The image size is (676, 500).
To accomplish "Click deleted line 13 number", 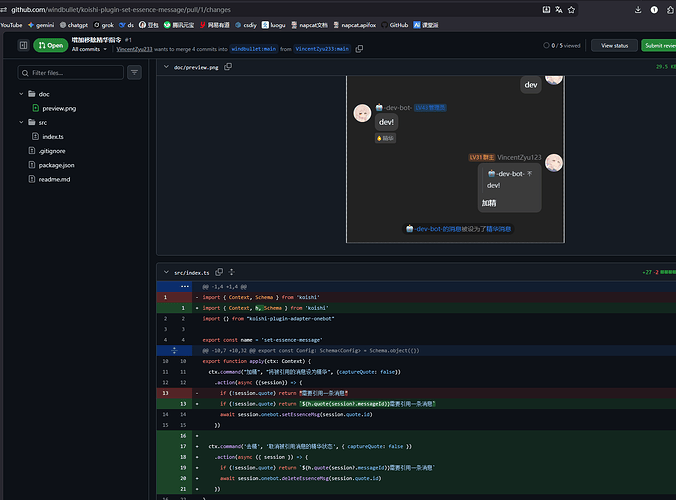I will pos(166,393).
